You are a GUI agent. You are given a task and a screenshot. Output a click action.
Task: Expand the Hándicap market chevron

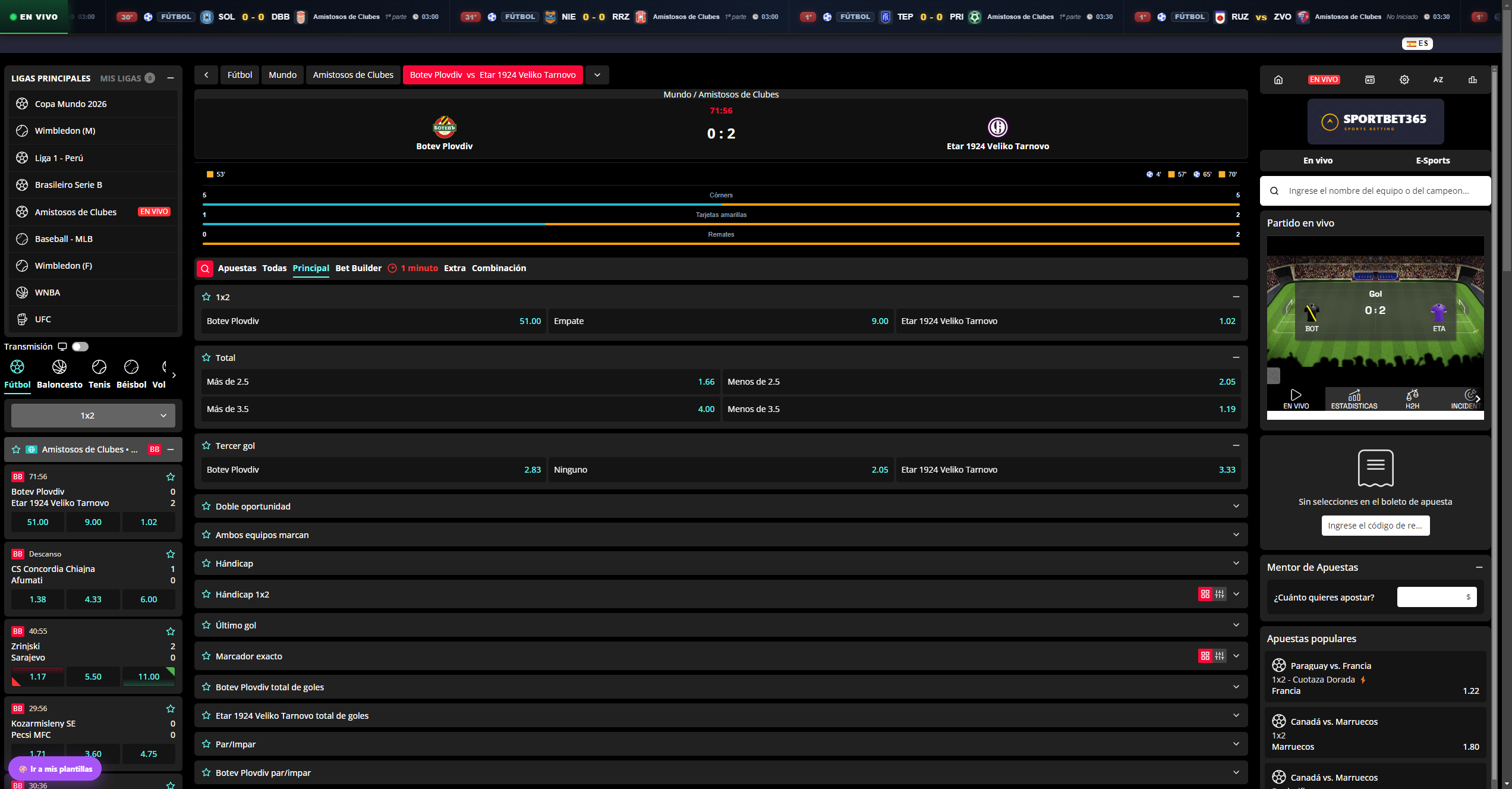pos(1236,563)
